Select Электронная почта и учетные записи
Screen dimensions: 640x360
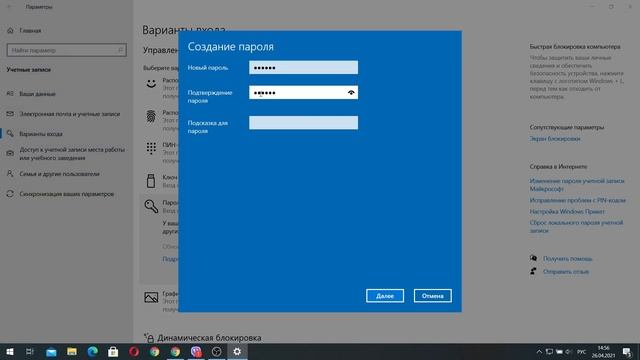pos(70,114)
